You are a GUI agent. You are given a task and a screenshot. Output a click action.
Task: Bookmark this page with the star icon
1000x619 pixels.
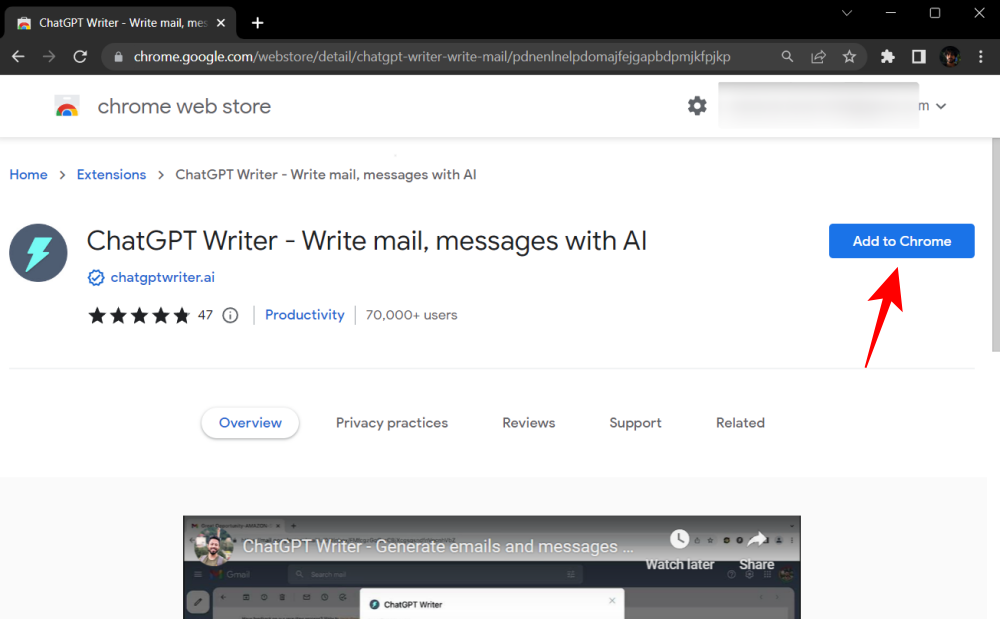(850, 57)
